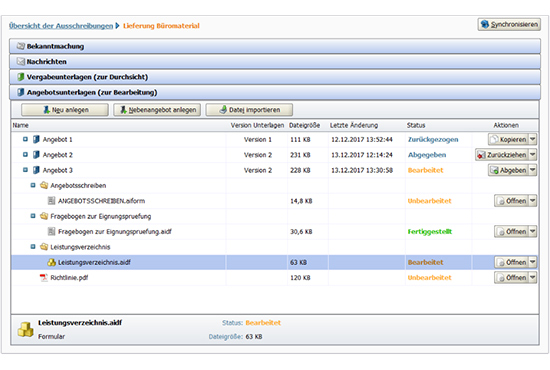Collapse the Leistungsverzeichnis folder node
Viewport: 550px width, 370px height.
(x=33, y=247)
